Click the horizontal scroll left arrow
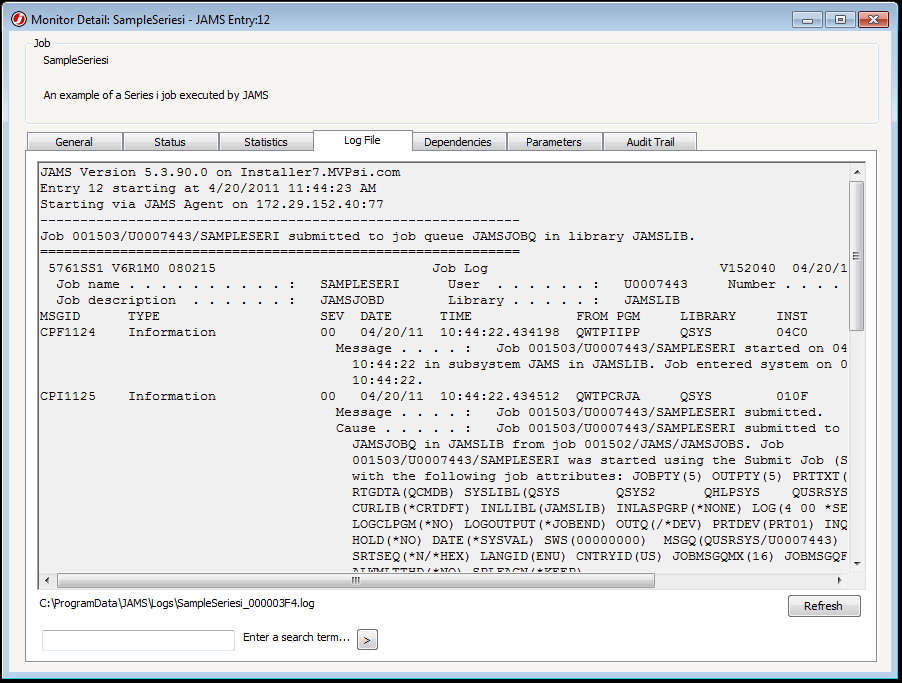The height and width of the screenshot is (683, 902). click(47, 580)
